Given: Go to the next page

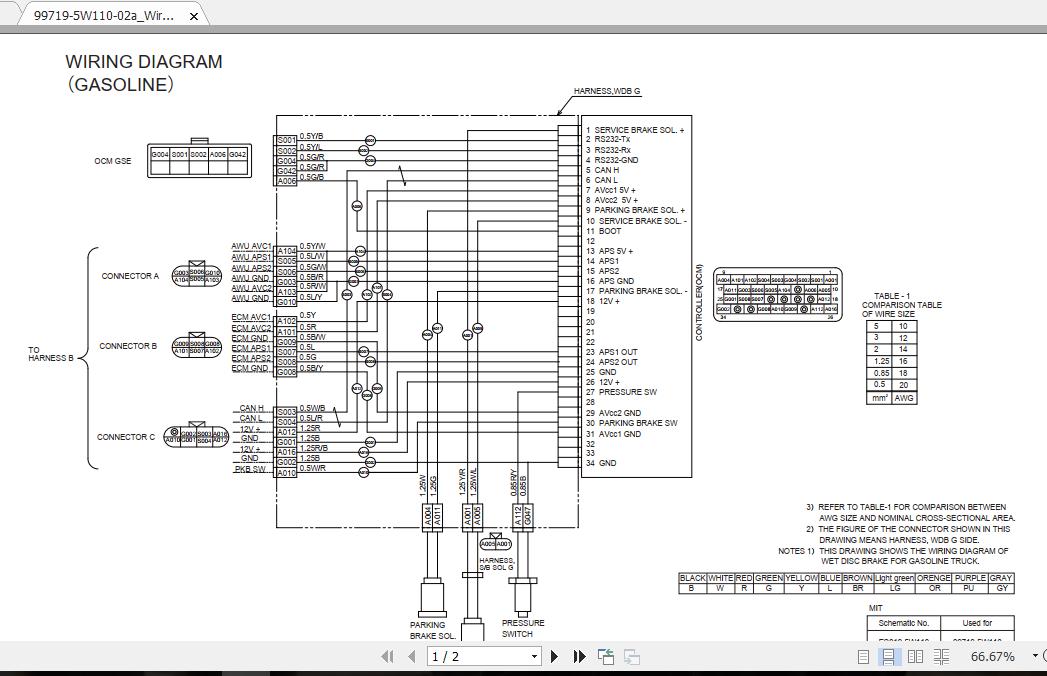Looking at the screenshot, I should (x=554, y=656).
